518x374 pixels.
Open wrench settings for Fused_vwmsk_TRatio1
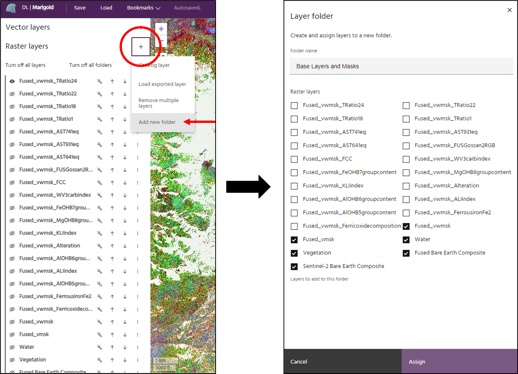click(99, 119)
